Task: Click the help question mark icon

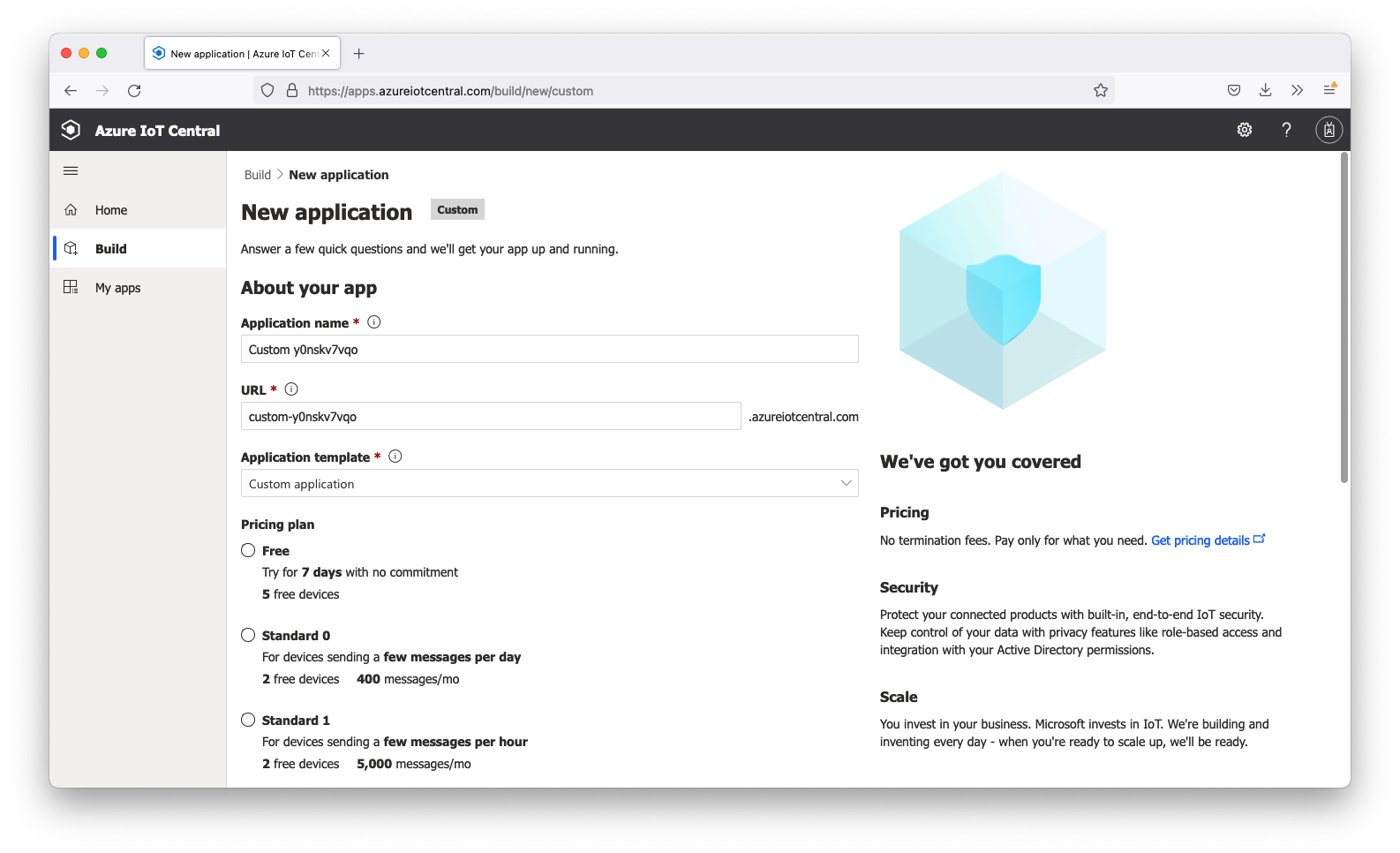Action: coord(1286,130)
